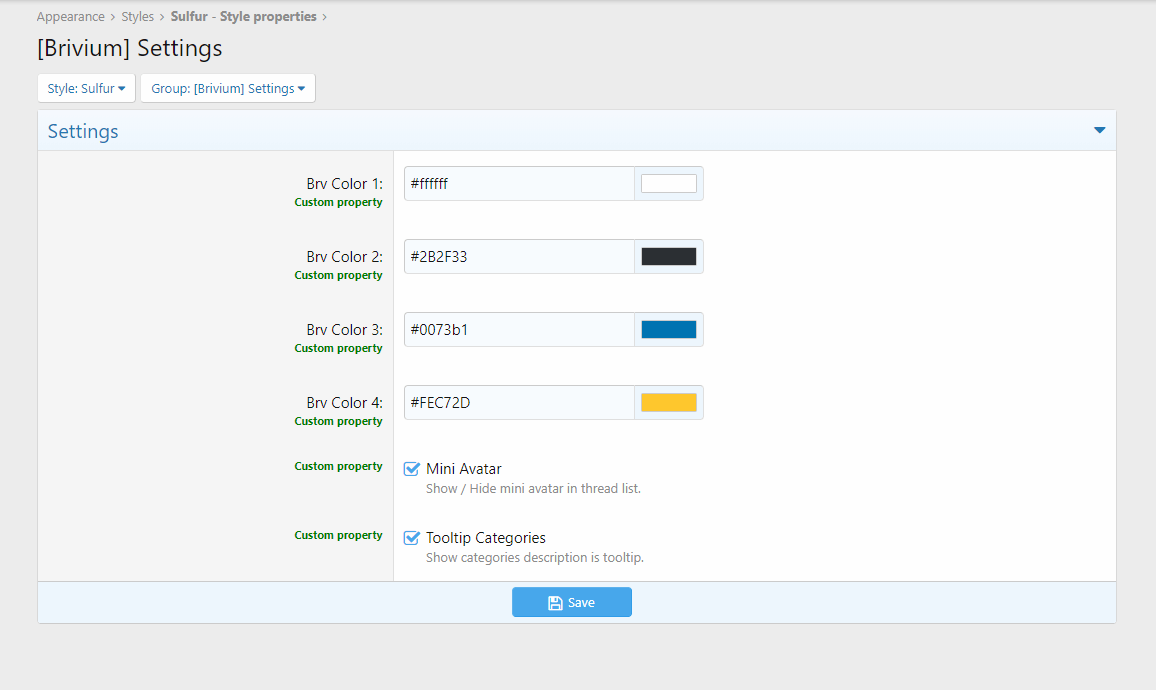The image size is (1156, 690).
Task: Click the blue Brv Color 3 swatch
Action: 668,330
